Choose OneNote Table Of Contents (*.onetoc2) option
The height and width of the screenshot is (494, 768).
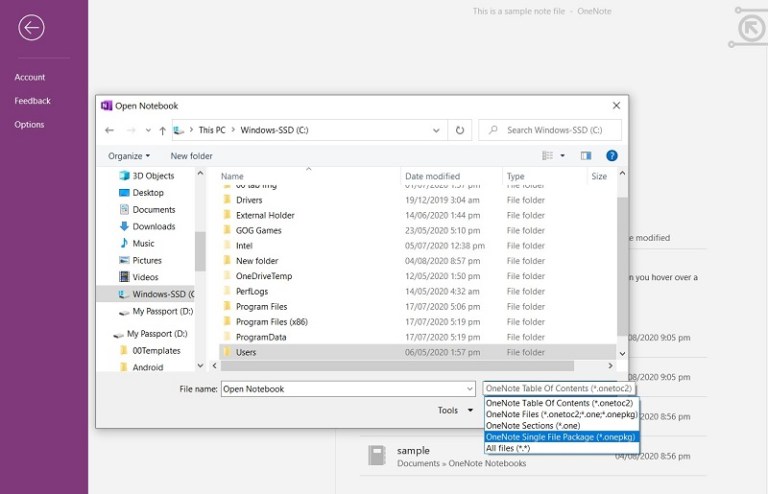click(x=562, y=403)
